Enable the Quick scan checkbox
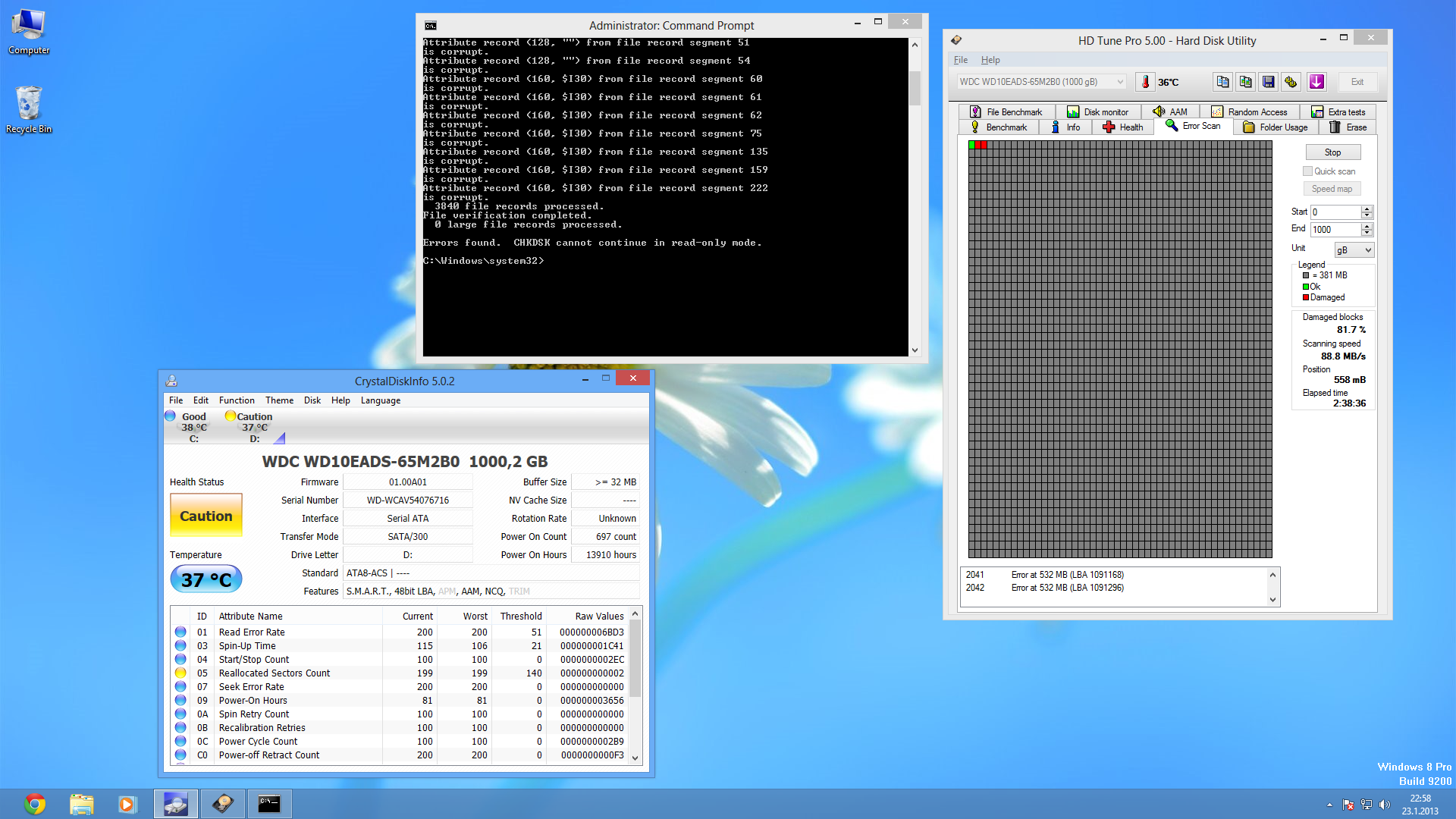 (1307, 171)
